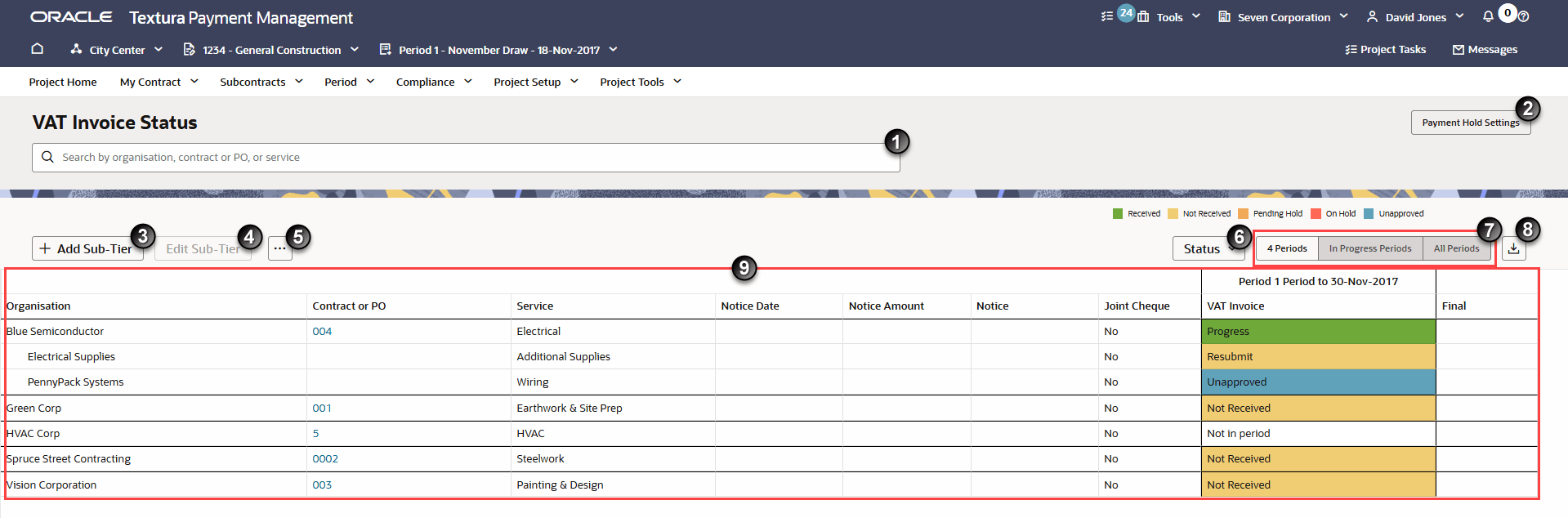Open contract link 0002
This screenshot has height=518, width=1568.
pos(325,458)
